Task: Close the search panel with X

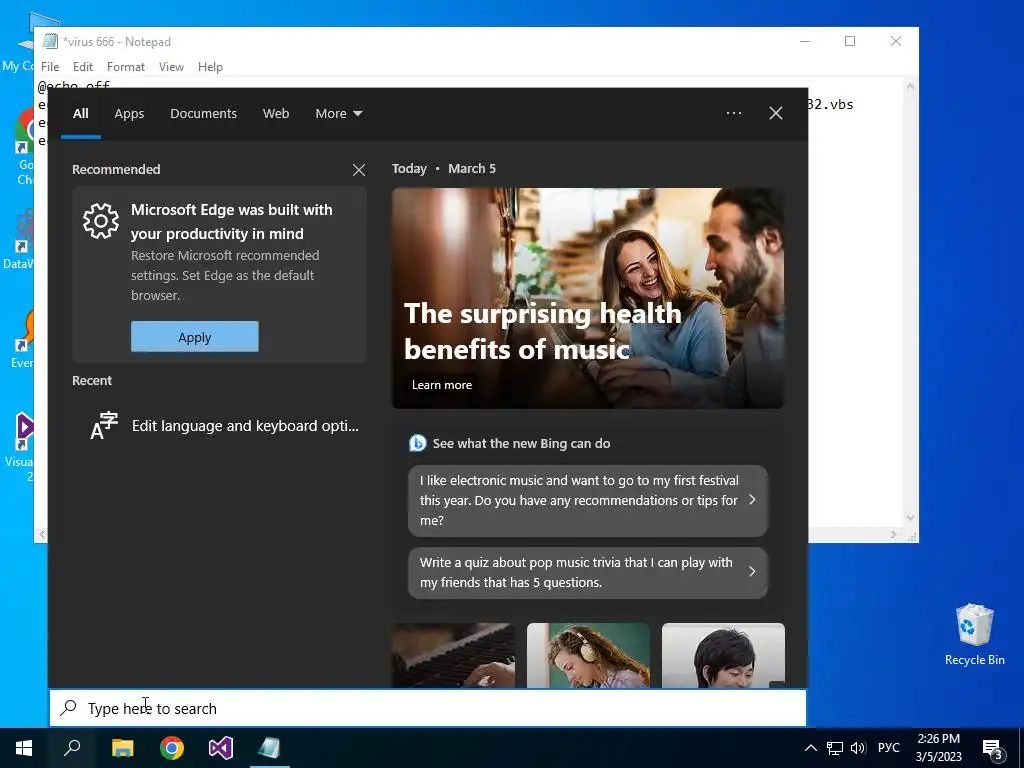Action: [776, 113]
